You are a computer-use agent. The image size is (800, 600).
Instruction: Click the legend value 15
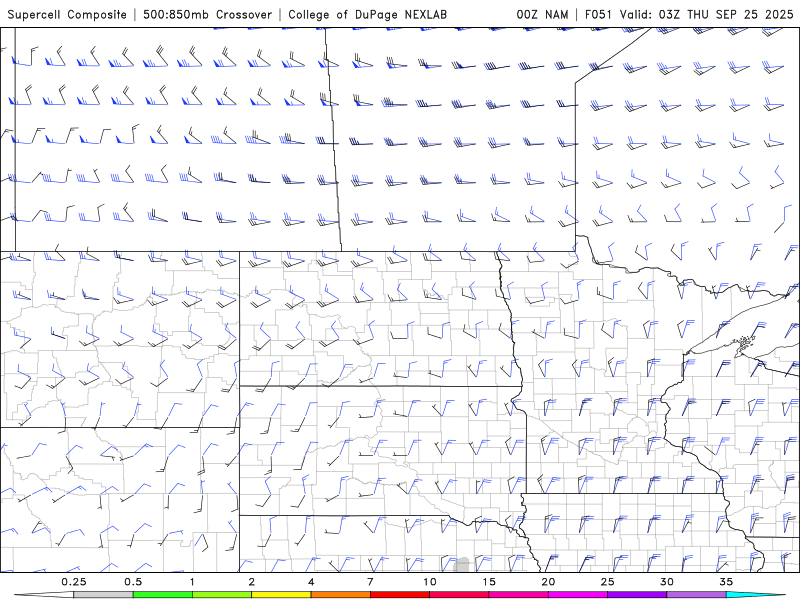tap(489, 582)
